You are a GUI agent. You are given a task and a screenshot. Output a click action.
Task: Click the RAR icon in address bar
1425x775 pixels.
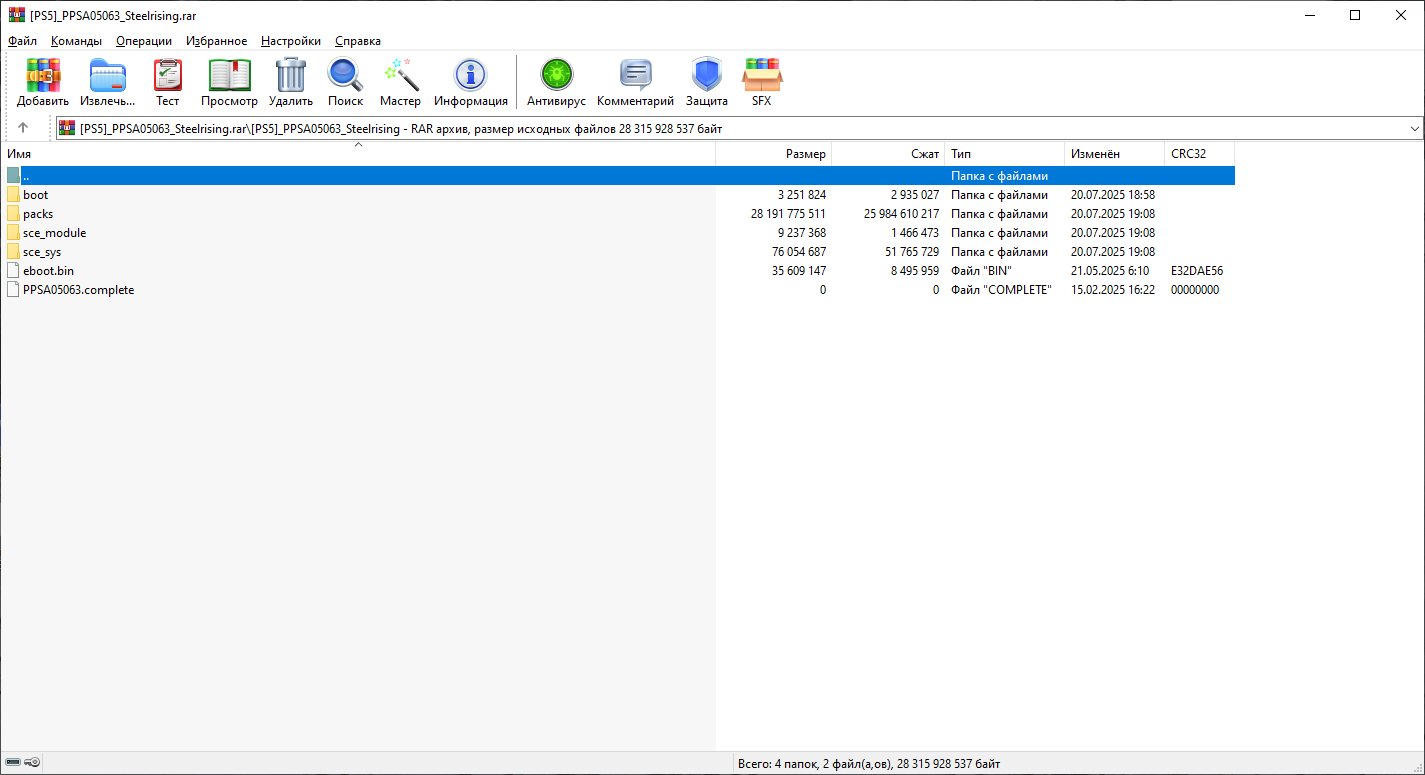click(x=67, y=128)
